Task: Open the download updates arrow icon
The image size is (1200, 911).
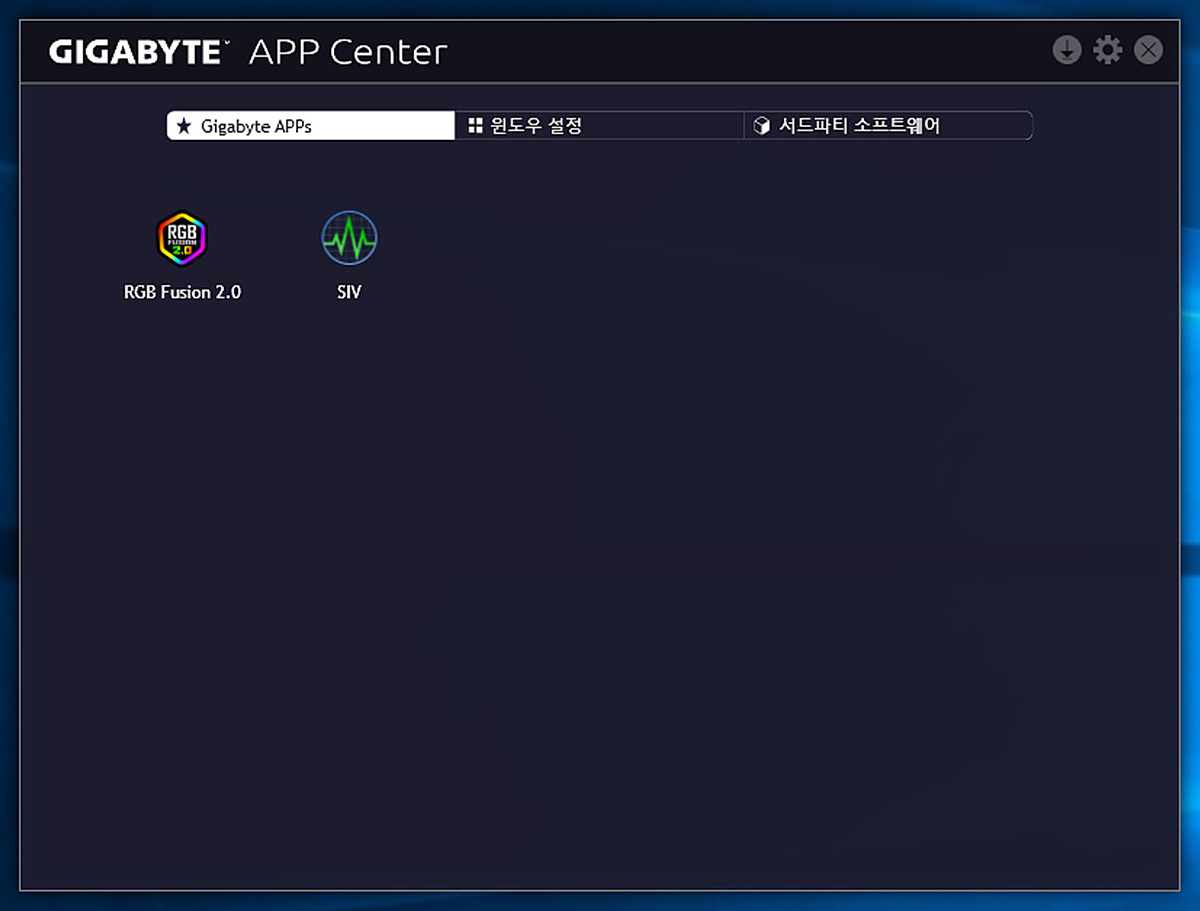Action: coord(1067,49)
